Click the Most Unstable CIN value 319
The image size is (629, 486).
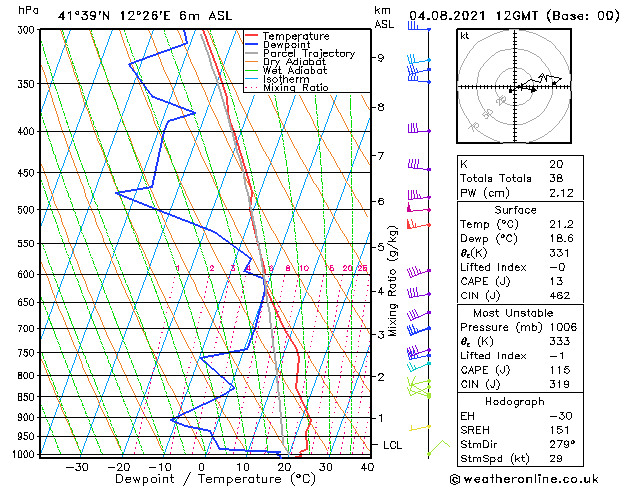point(559,384)
